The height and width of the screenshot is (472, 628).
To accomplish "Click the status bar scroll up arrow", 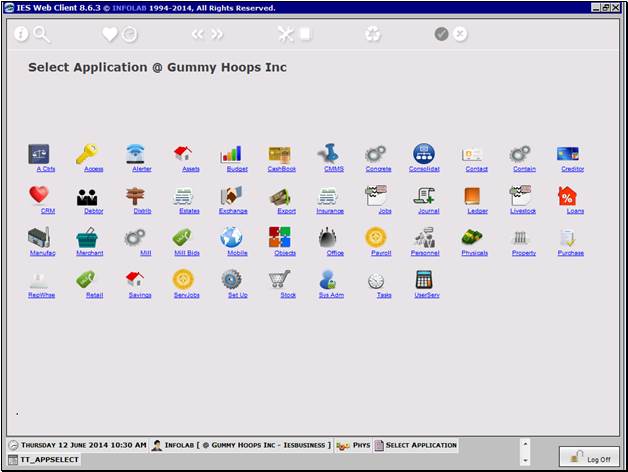I will [x=525, y=444].
